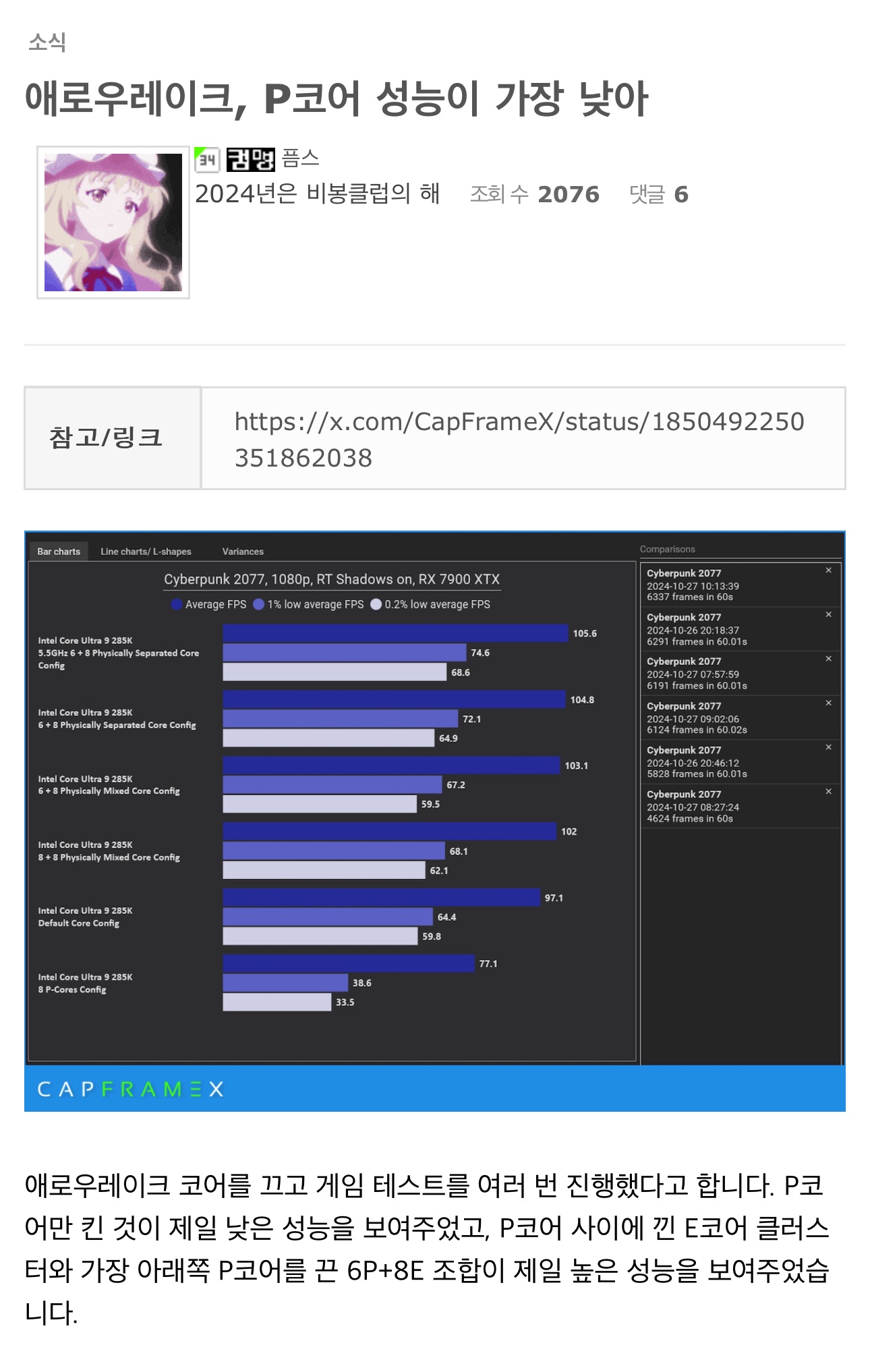Screen dimensions: 870x1372
Task: Click the Default Core Config label
Action: pyautogui.click(x=85, y=917)
